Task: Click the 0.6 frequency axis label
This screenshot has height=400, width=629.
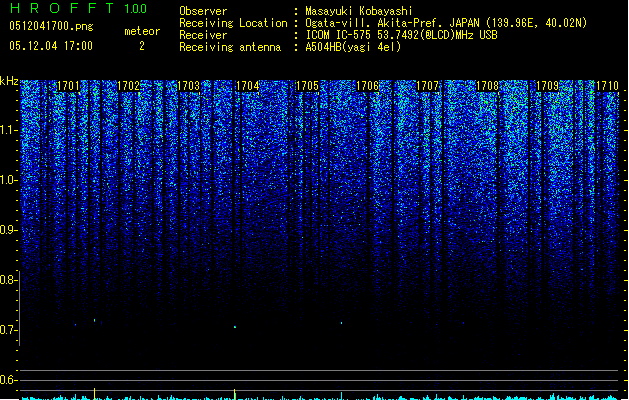Action: tap(8, 380)
